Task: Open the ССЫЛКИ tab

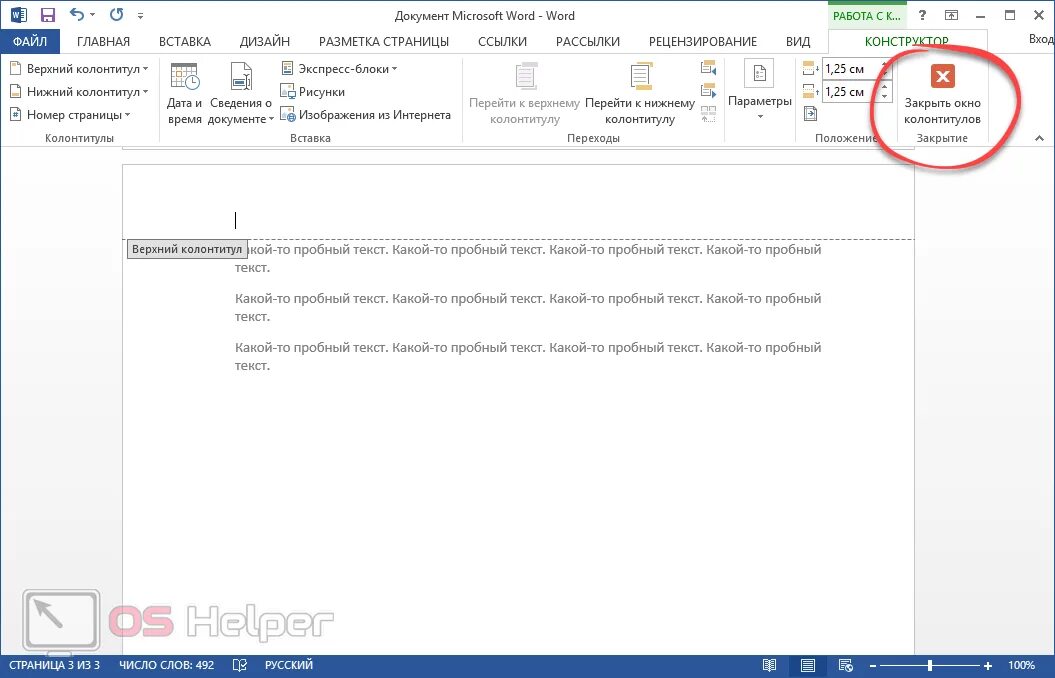Action: click(x=502, y=41)
